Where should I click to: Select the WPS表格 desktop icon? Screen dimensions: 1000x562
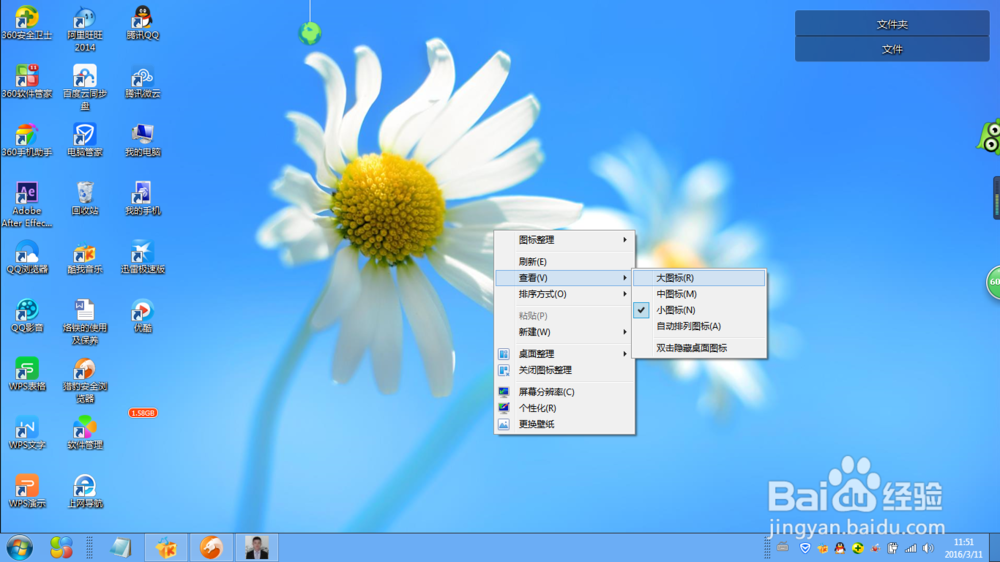[x=27, y=374]
